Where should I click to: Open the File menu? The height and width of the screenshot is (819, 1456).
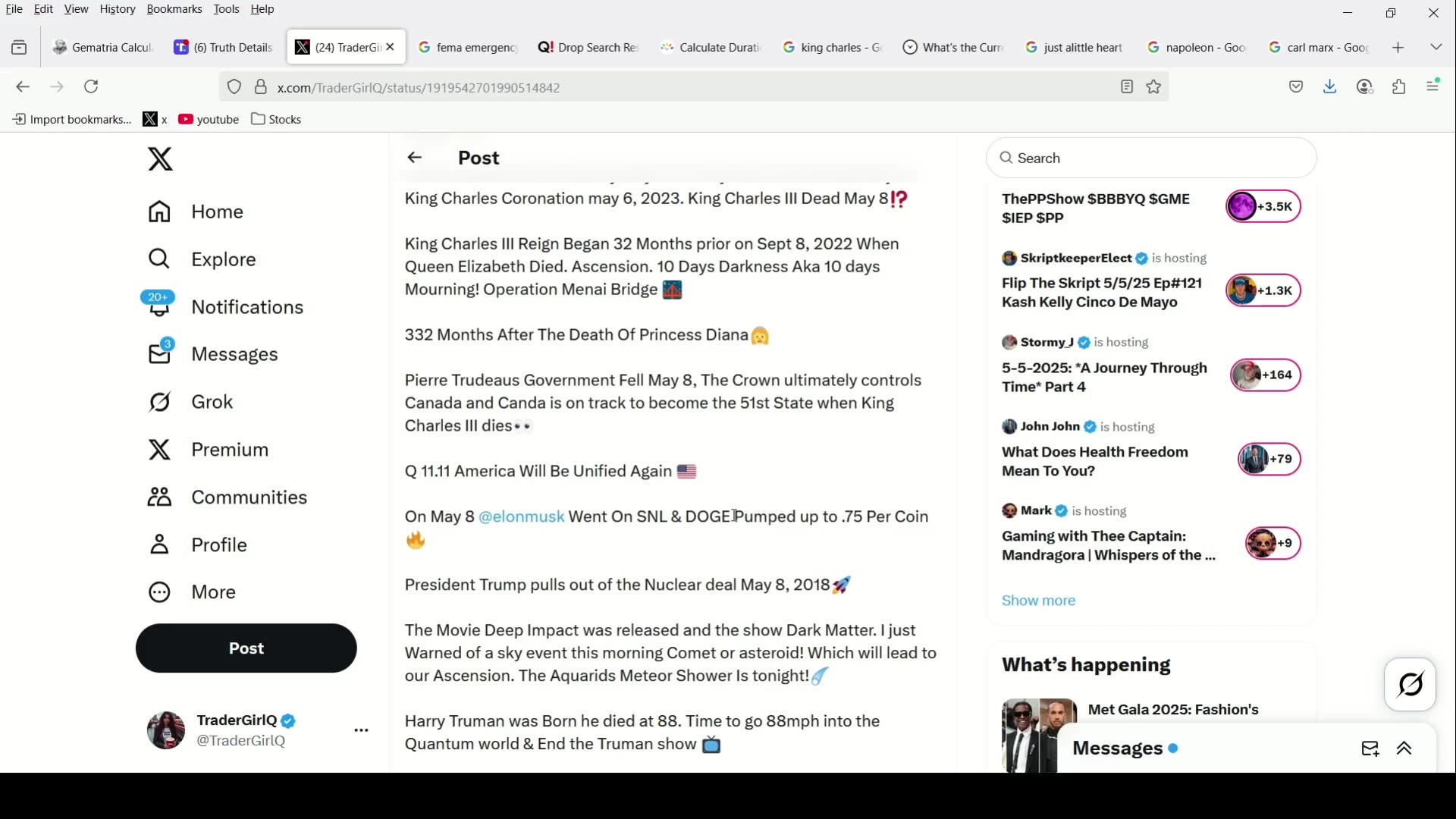tap(14, 10)
